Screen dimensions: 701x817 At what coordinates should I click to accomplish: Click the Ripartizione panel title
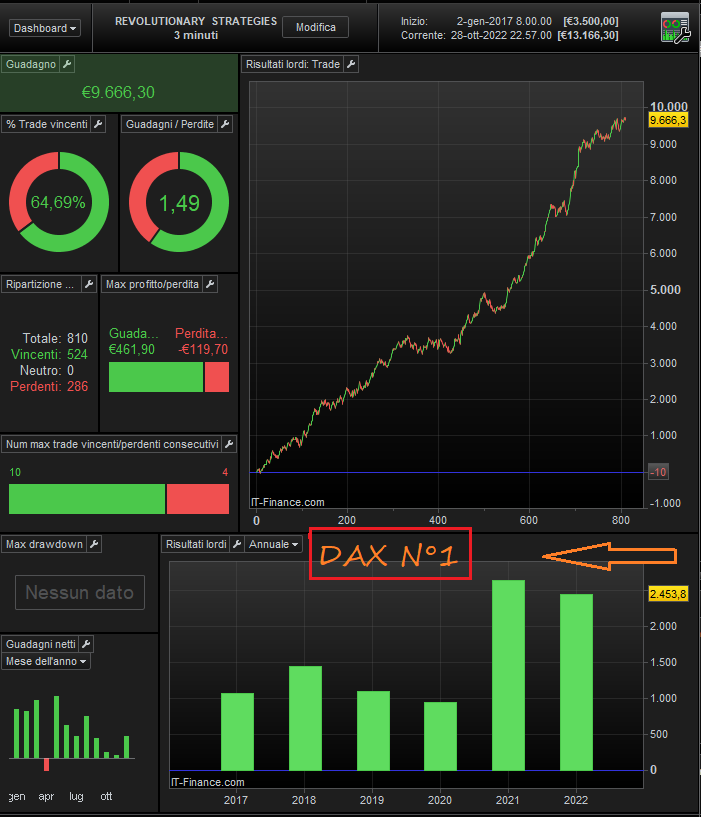pyautogui.click(x=40, y=284)
